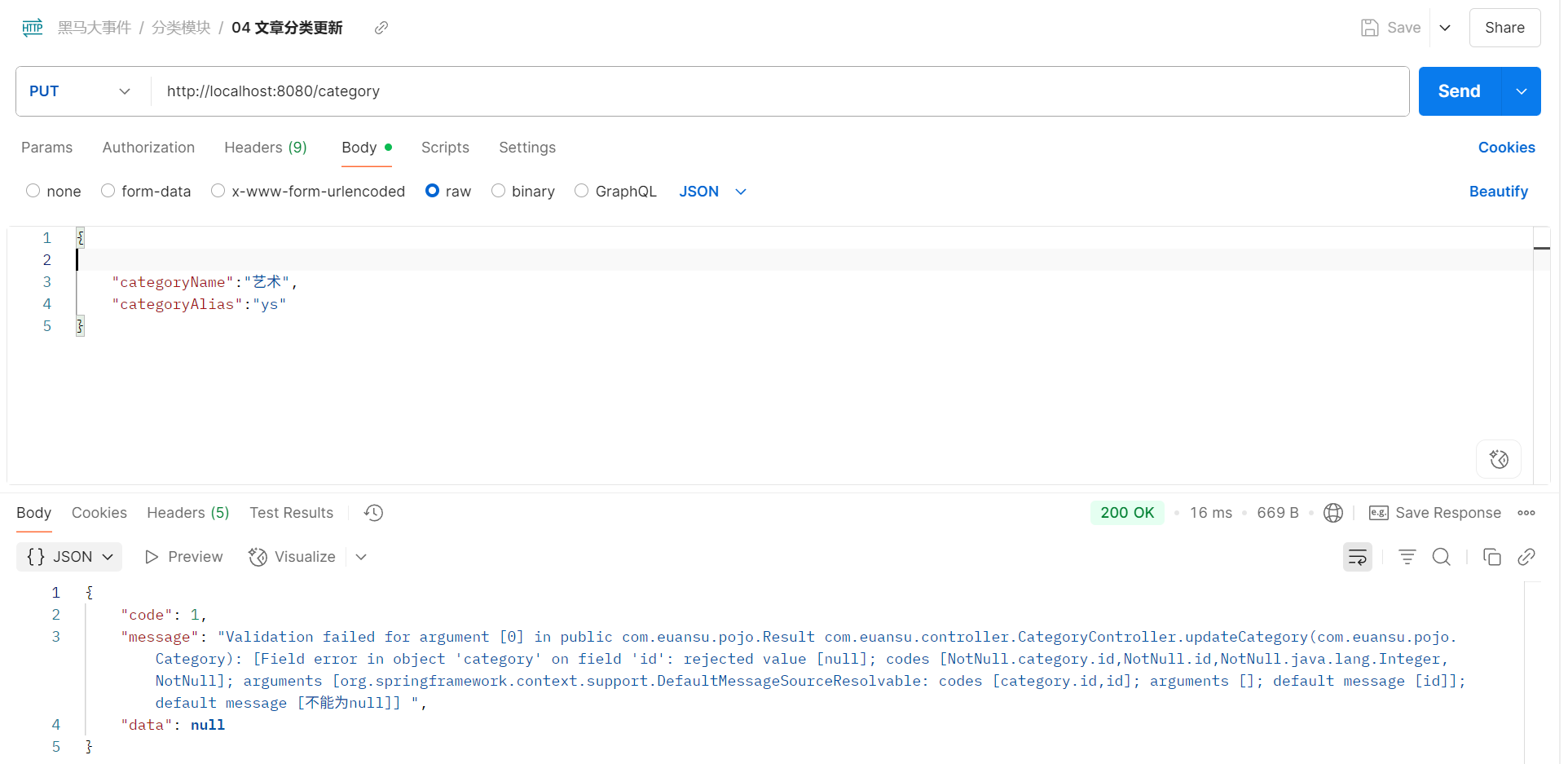The image size is (1568, 764).
Task: Click the response history clock icon
Action: tap(373, 513)
